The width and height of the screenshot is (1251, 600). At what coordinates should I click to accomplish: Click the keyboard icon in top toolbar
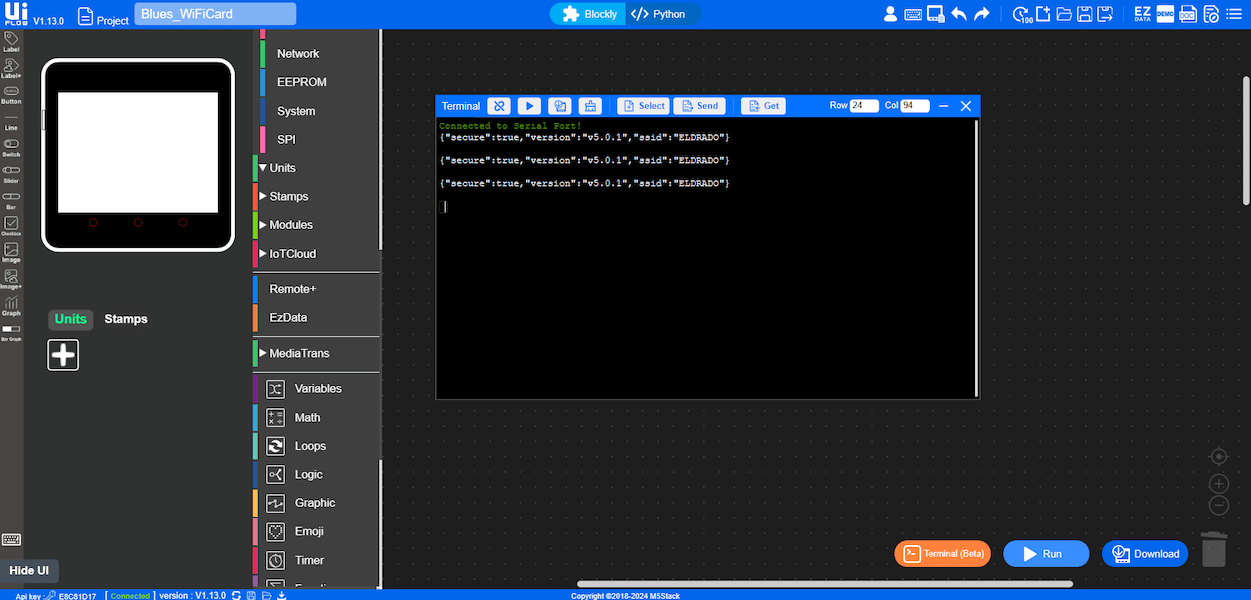(913, 14)
